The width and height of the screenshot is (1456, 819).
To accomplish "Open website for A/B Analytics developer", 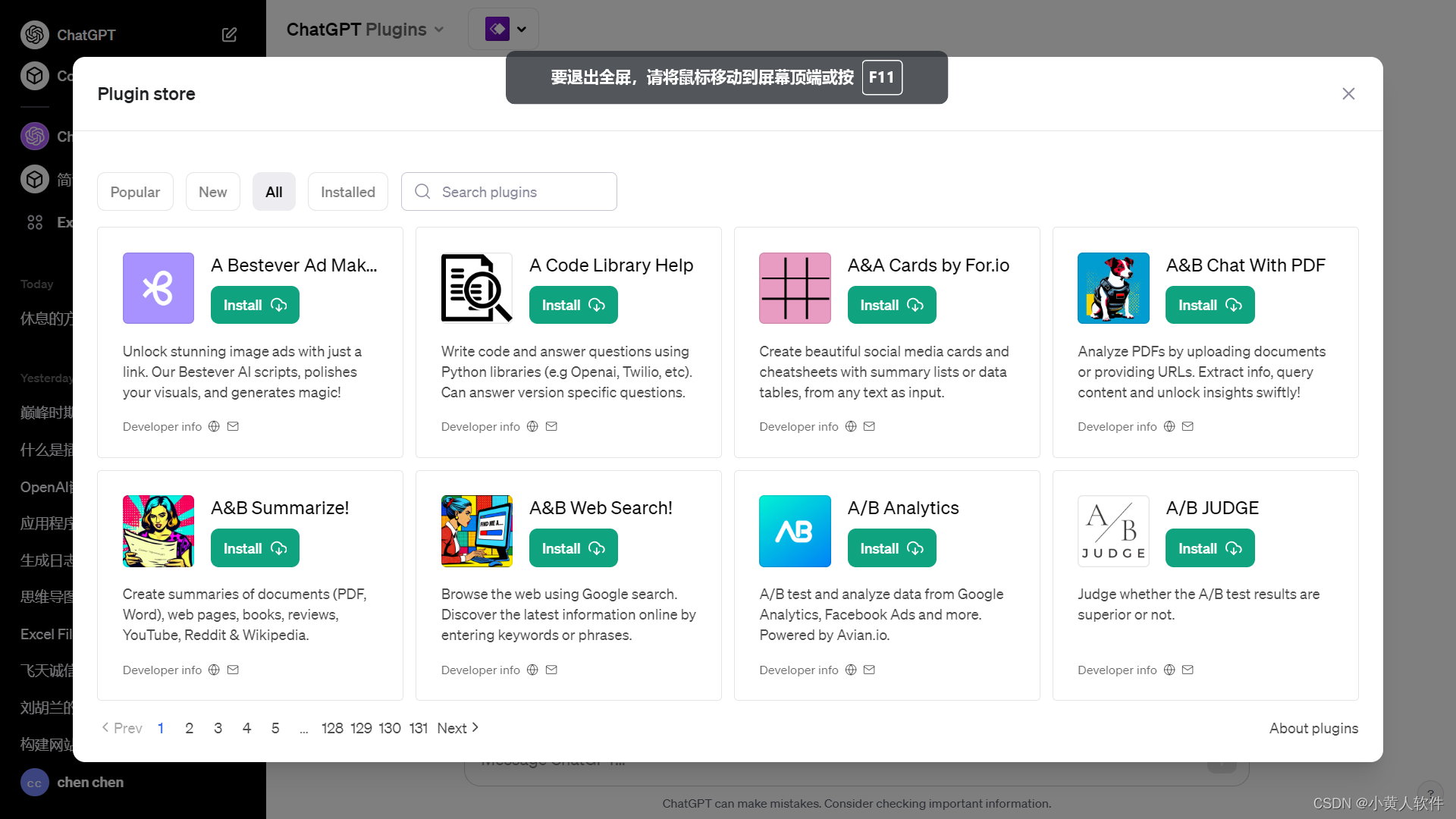I will (x=851, y=670).
